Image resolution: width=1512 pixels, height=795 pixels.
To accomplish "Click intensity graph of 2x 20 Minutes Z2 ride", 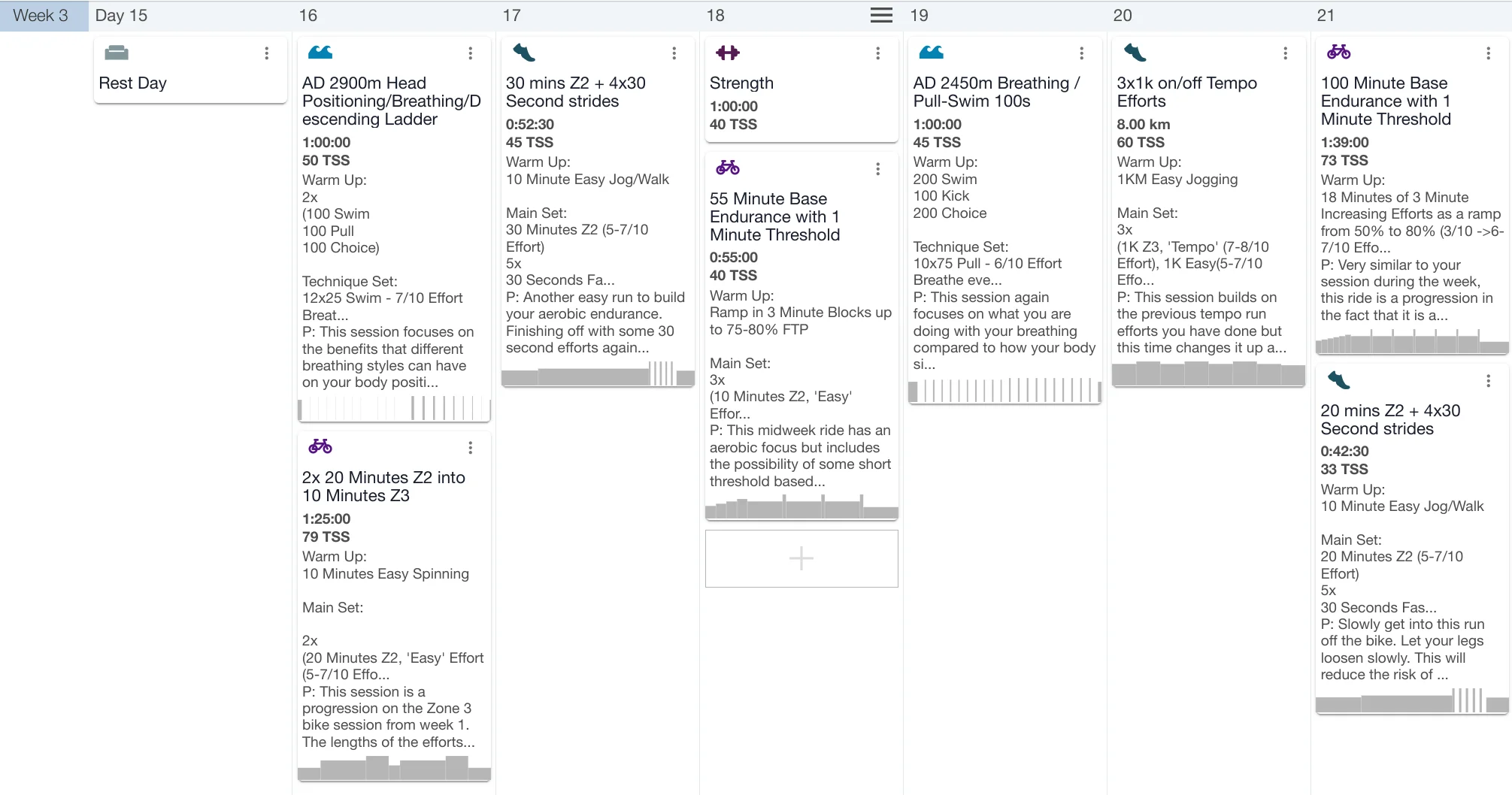I will click(394, 768).
